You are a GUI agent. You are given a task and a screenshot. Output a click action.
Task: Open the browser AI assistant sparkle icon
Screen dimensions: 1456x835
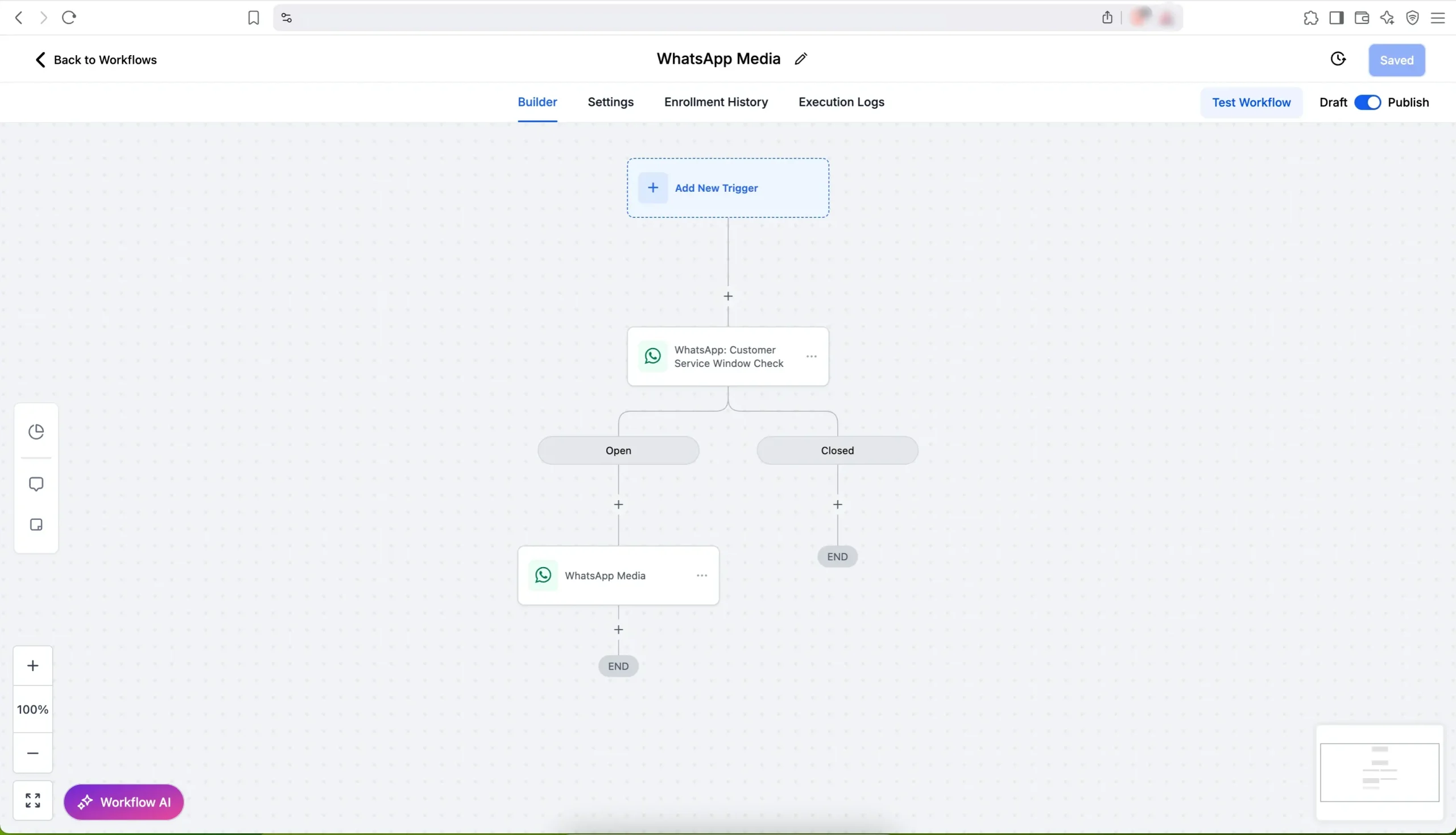pos(1388,18)
